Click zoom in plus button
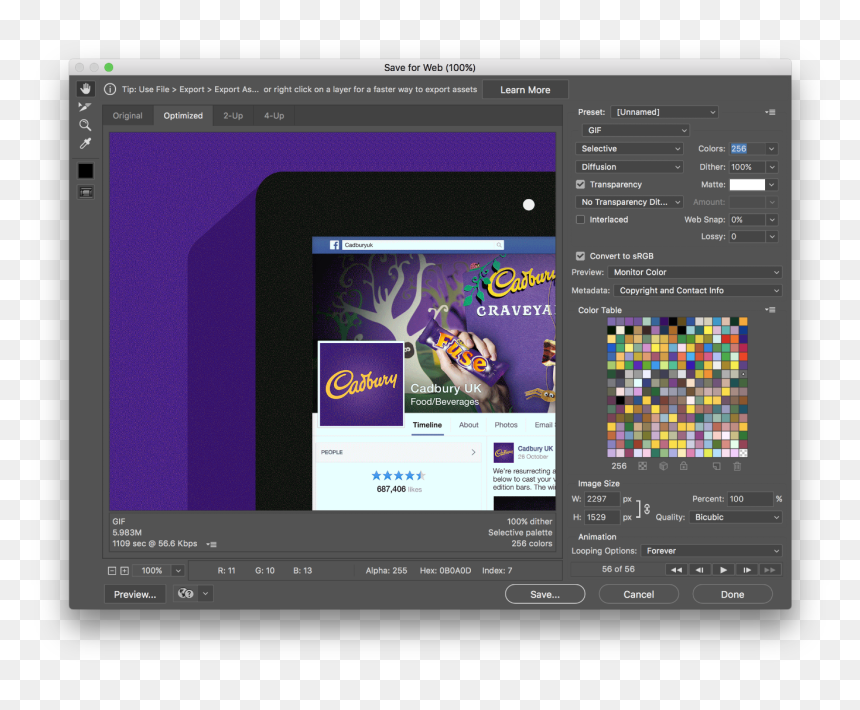Image resolution: width=860 pixels, height=710 pixels. tap(125, 571)
